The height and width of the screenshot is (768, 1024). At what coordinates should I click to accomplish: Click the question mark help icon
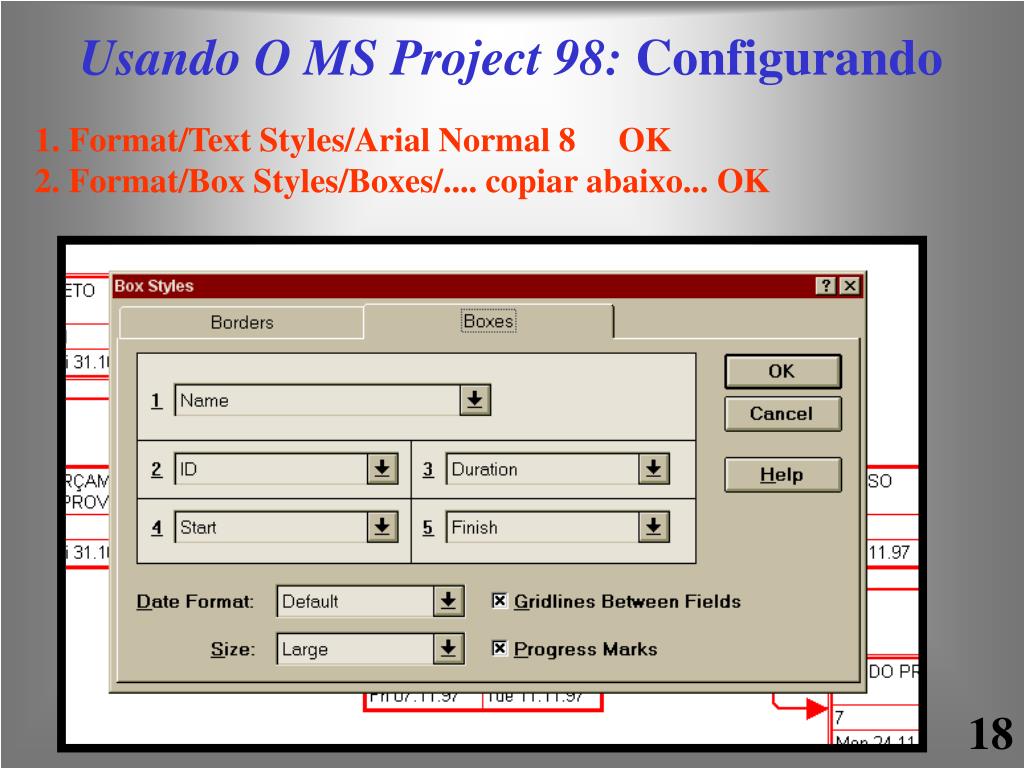pos(826,285)
